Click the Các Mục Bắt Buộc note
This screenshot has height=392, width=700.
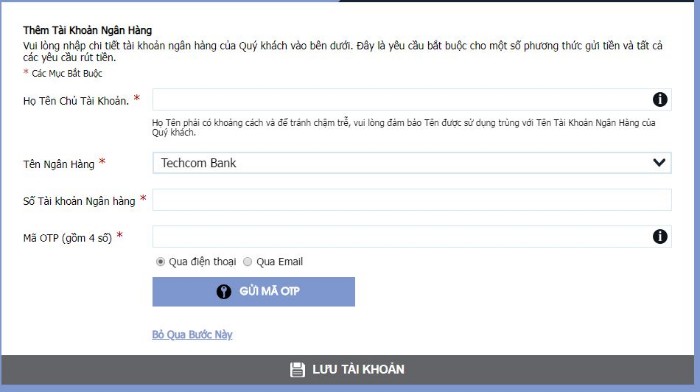pyautogui.click(x=67, y=73)
